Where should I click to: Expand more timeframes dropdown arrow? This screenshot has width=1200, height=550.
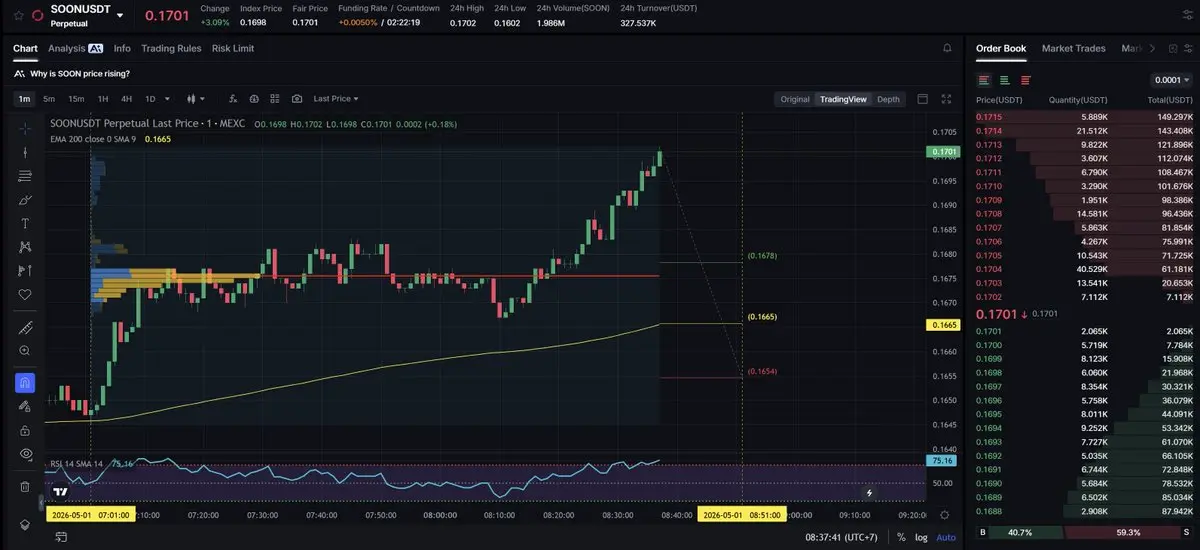(x=168, y=99)
